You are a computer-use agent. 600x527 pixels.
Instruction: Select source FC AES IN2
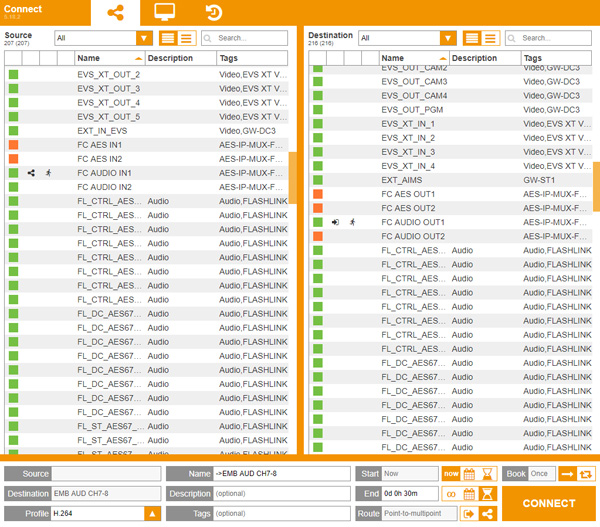147,159
